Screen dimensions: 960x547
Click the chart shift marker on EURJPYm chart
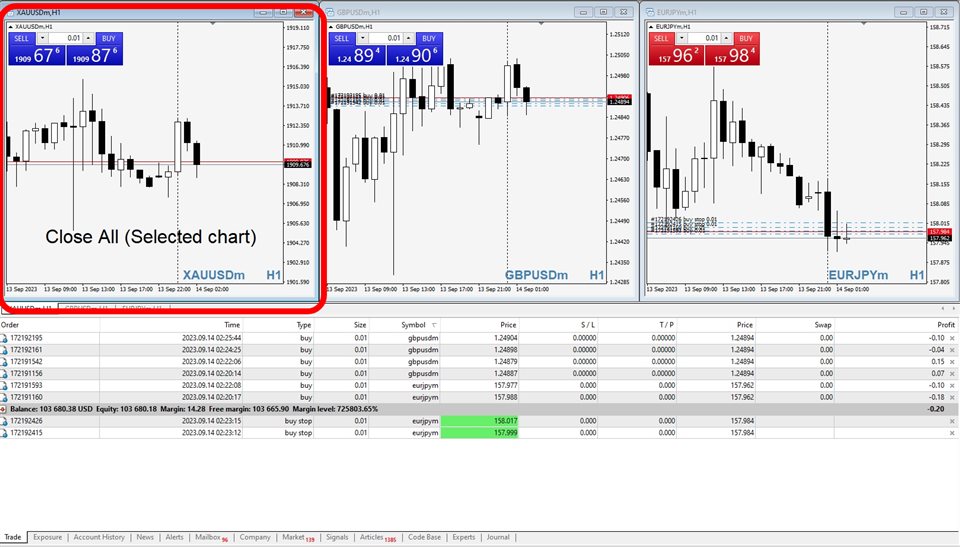pos(864,23)
